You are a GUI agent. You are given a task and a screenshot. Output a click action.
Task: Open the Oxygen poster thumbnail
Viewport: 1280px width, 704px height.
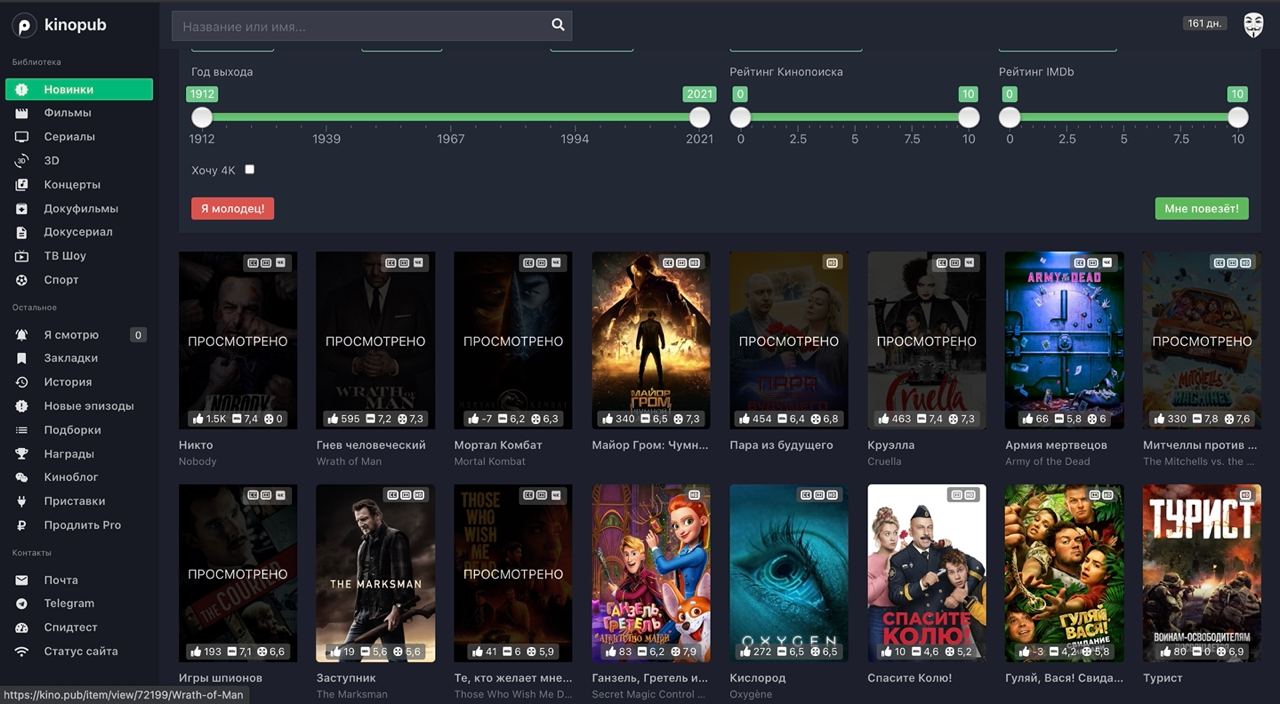pyautogui.click(x=789, y=573)
